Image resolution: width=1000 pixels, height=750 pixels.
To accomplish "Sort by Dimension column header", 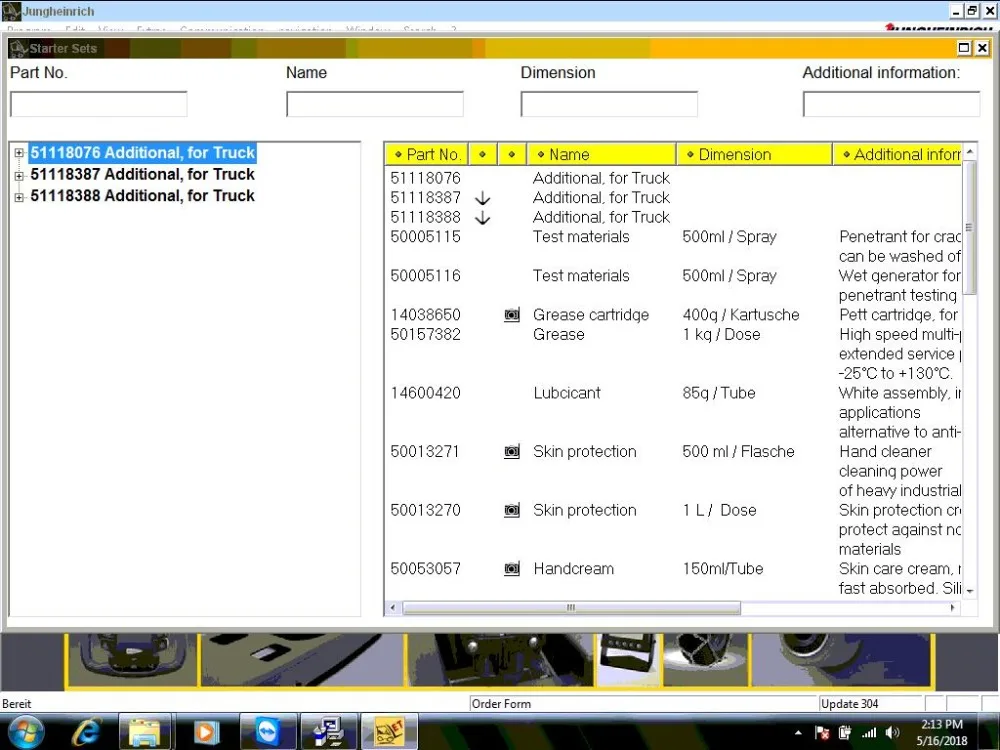I will pos(754,154).
